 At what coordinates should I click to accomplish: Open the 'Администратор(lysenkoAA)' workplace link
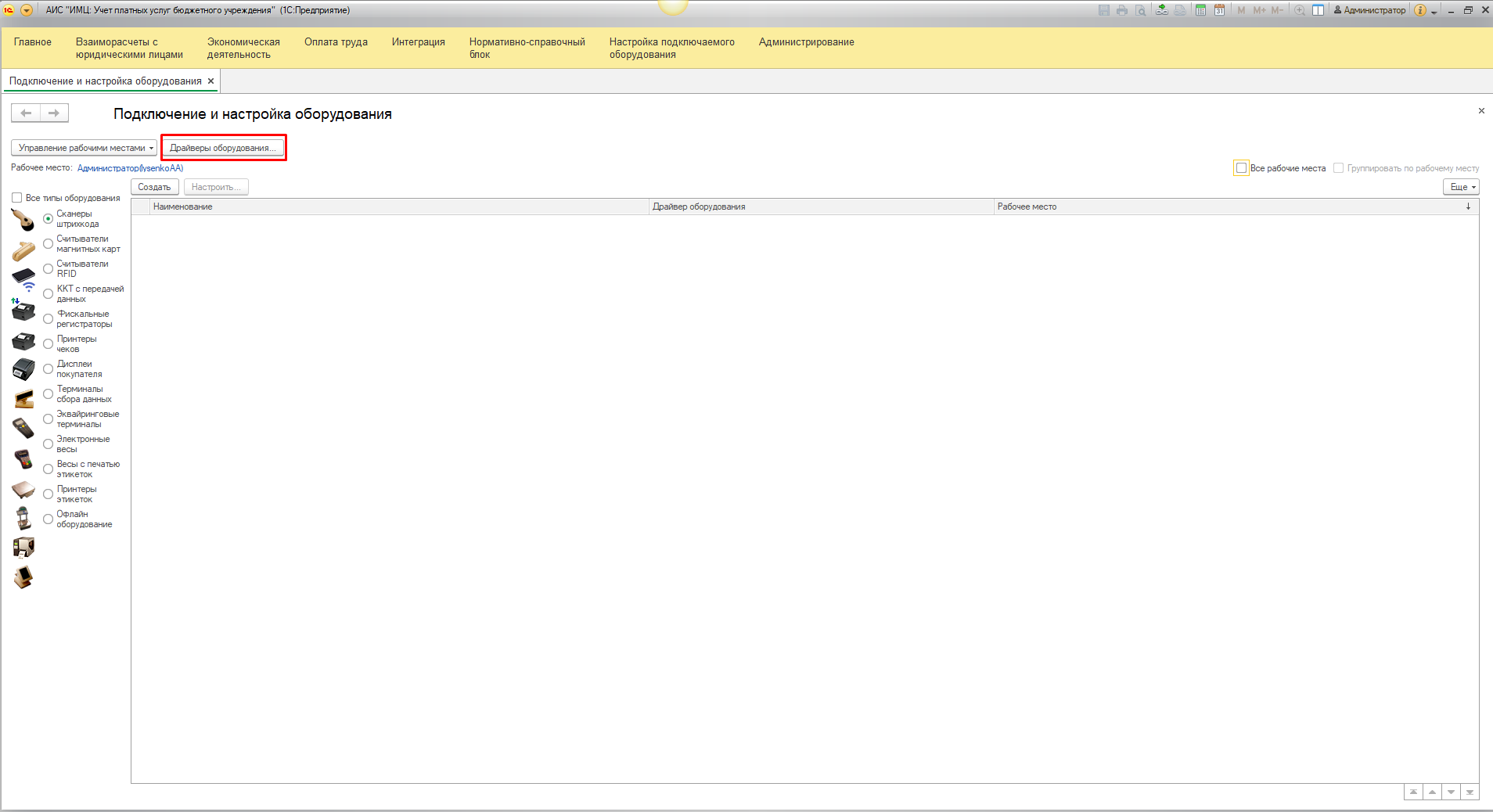pyautogui.click(x=130, y=168)
